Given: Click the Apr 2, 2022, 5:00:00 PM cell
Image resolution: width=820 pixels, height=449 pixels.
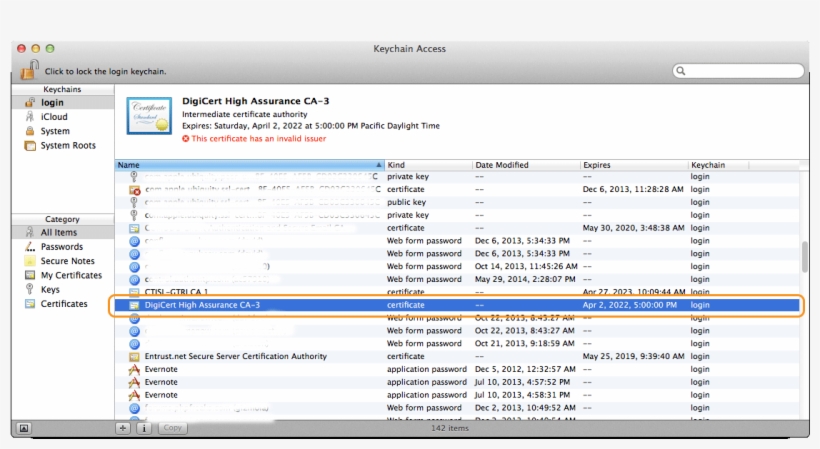Looking at the screenshot, I should 630,305.
